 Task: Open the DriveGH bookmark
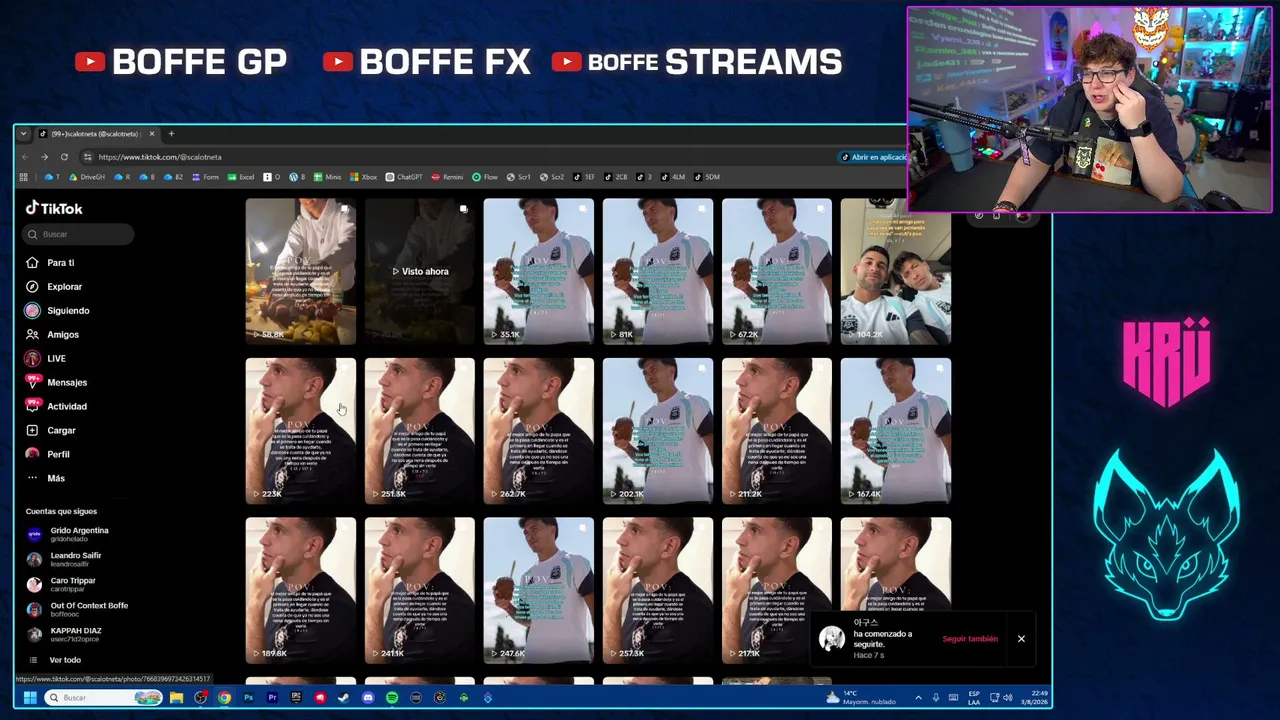(x=87, y=177)
